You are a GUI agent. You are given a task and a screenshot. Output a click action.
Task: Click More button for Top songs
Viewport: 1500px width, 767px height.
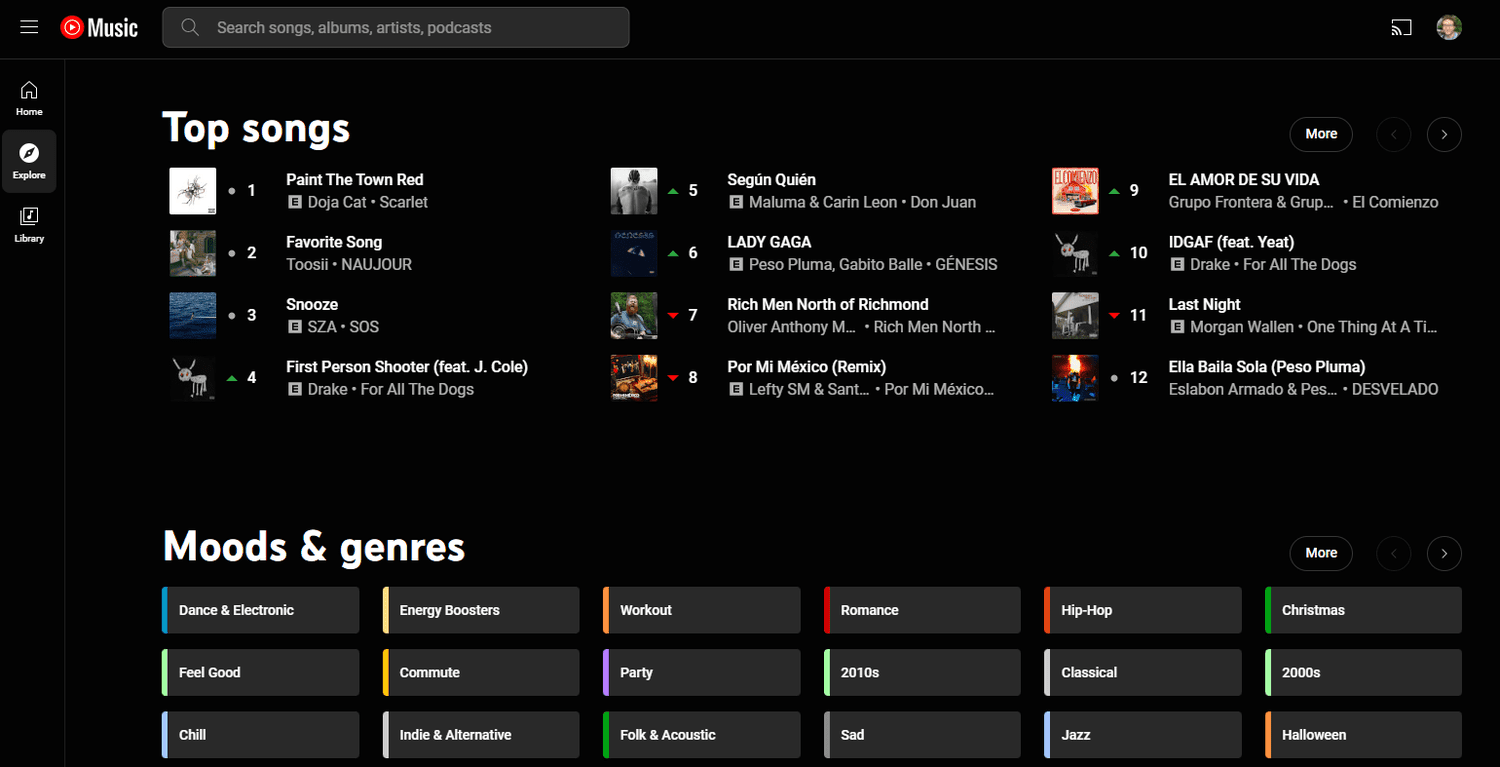point(1321,134)
